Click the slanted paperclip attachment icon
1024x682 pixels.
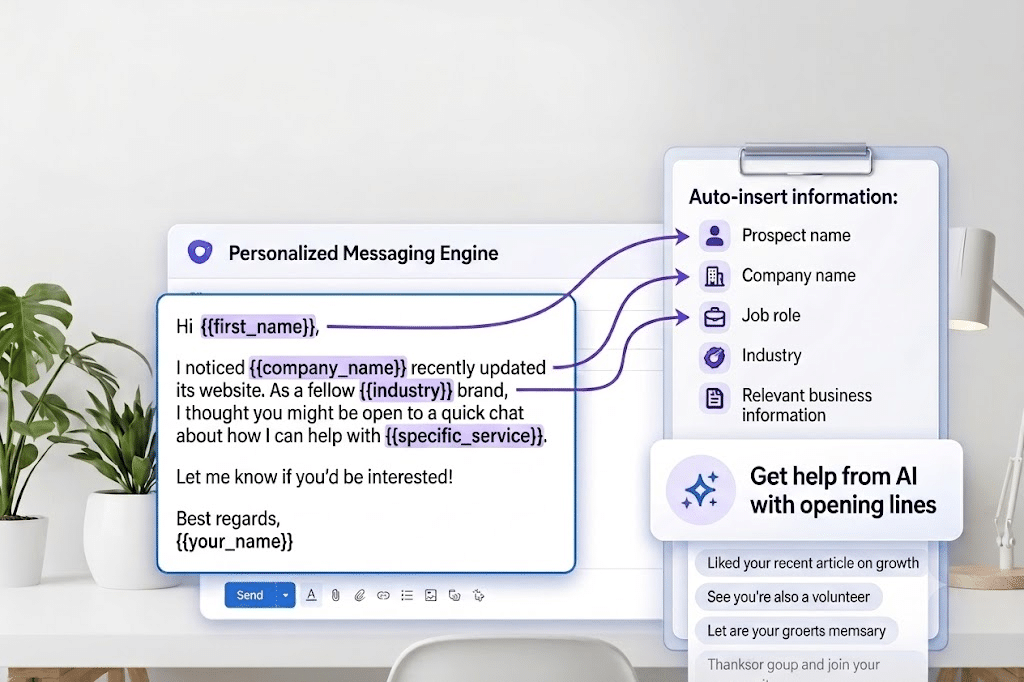pos(359,595)
